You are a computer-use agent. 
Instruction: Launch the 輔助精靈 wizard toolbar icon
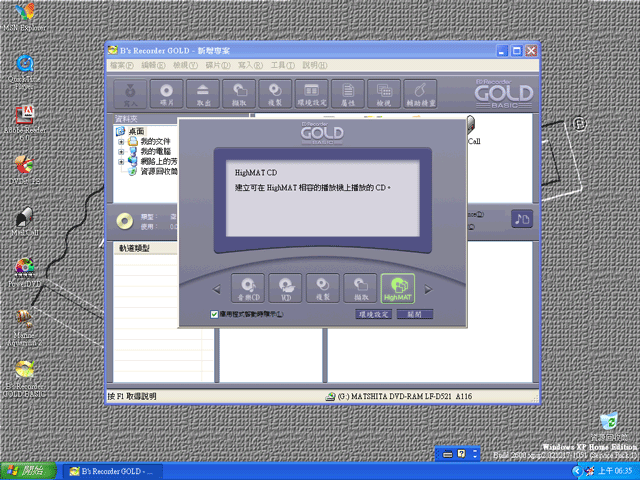(420, 94)
